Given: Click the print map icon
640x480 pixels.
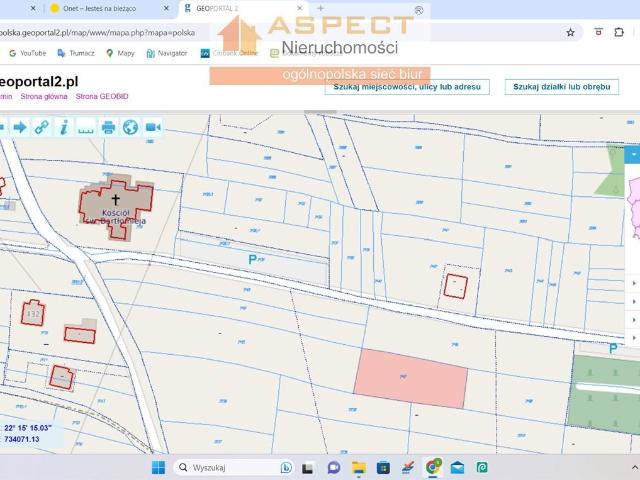Looking at the screenshot, I should click(x=108, y=127).
